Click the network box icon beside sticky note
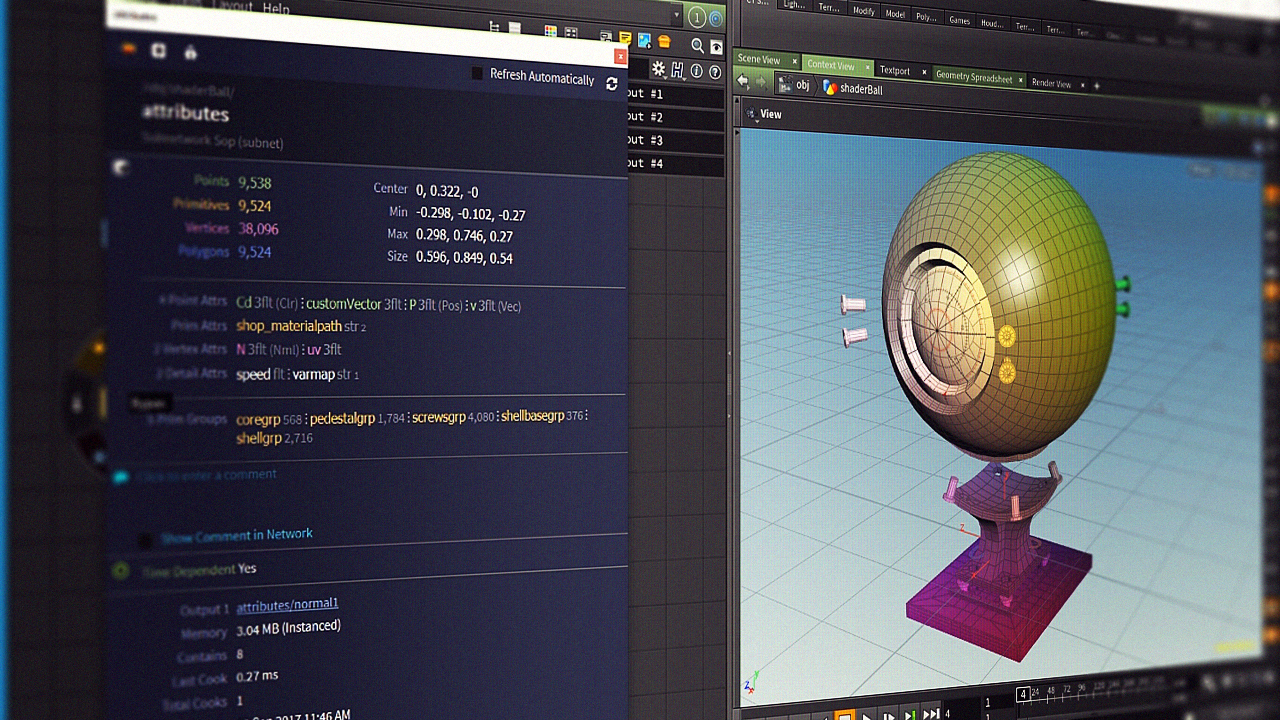This screenshot has height=720, width=1280. point(604,38)
